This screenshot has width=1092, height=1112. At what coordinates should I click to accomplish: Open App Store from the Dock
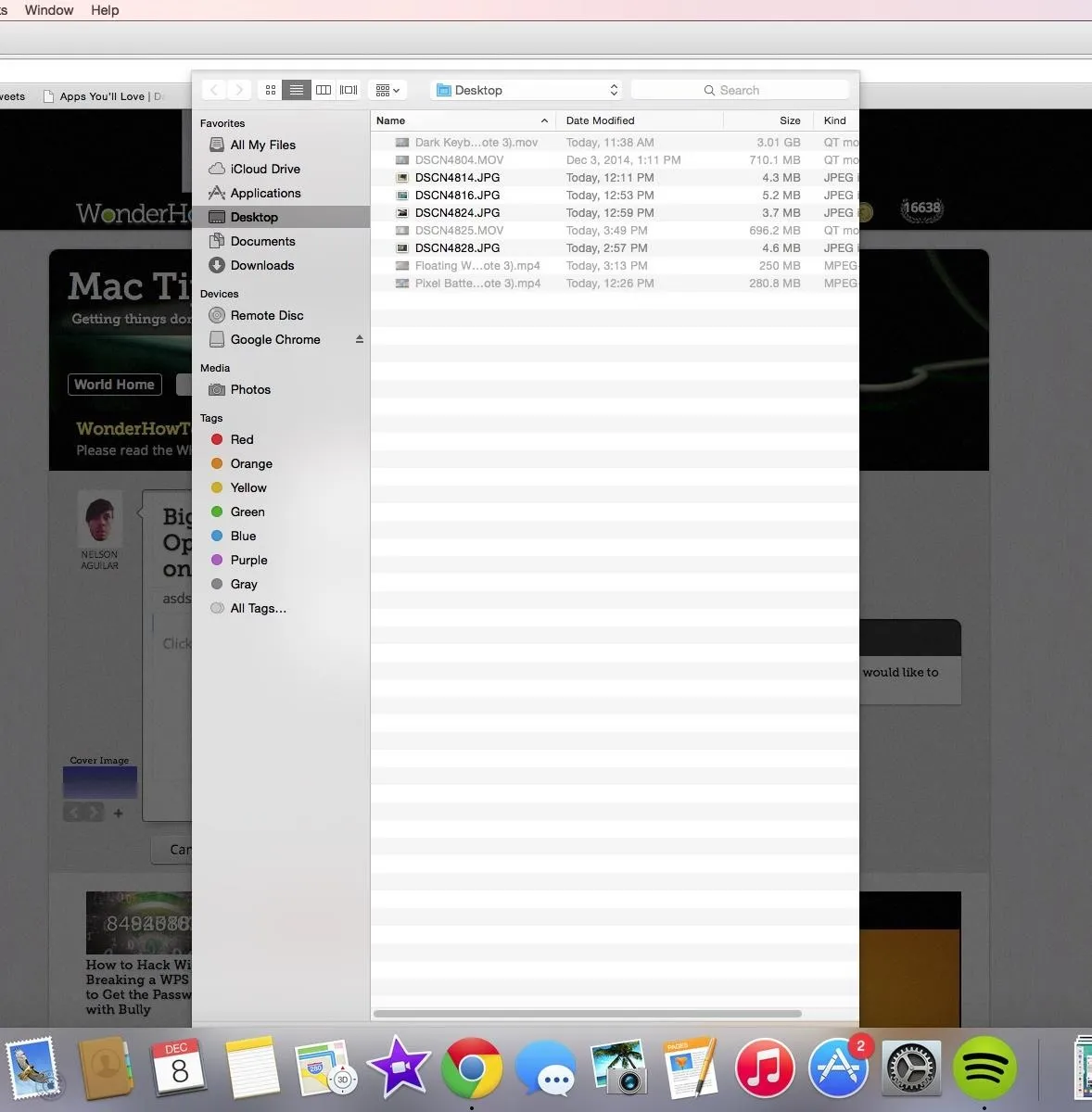pos(838,1068)
